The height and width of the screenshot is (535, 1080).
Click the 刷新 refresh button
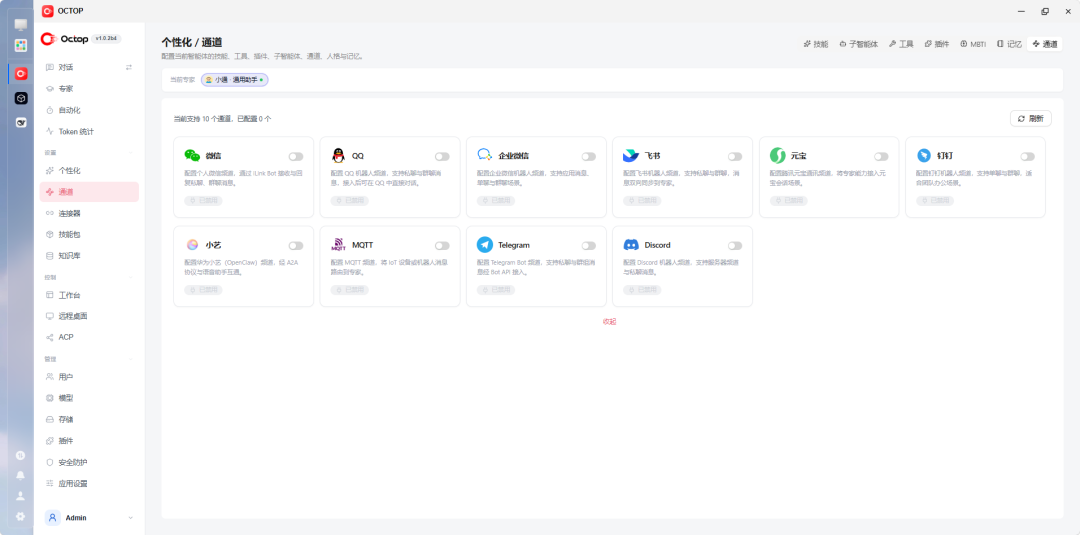coord(1030,118)
